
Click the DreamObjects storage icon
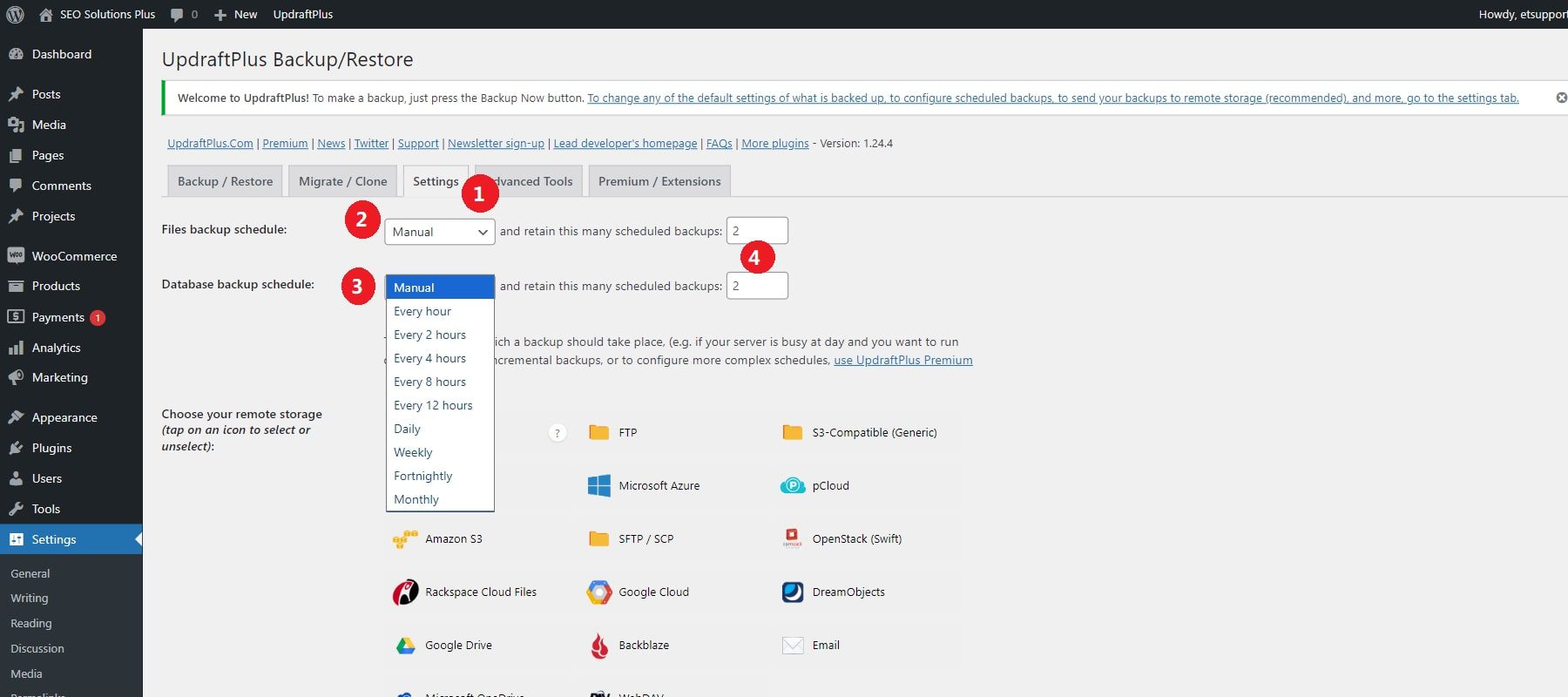793,592
